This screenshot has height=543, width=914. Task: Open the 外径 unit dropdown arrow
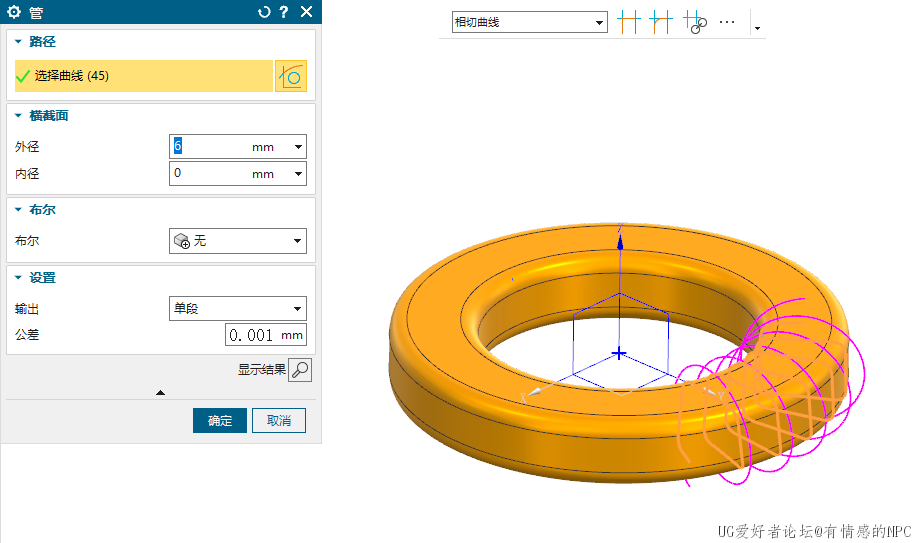298,147
